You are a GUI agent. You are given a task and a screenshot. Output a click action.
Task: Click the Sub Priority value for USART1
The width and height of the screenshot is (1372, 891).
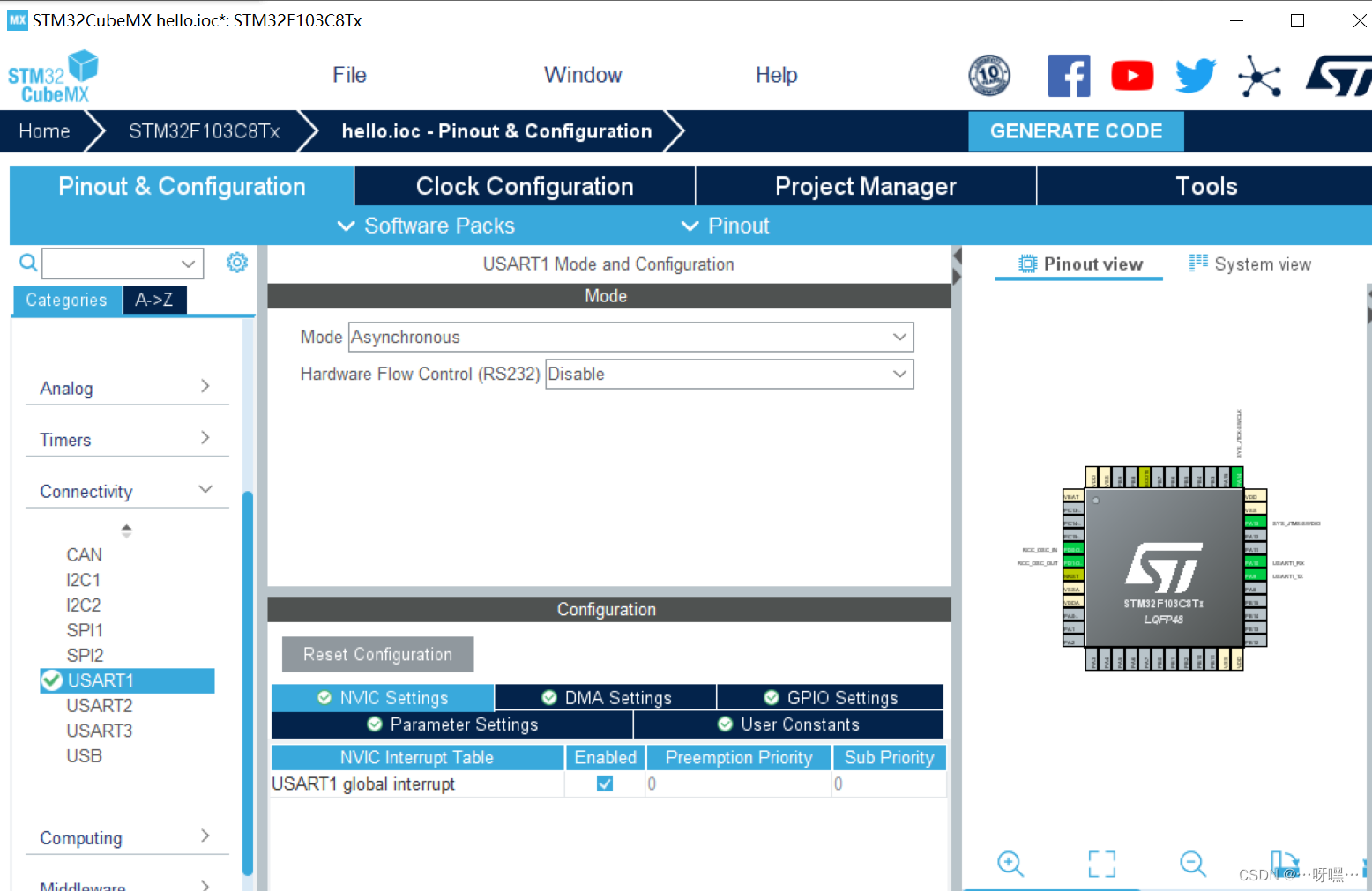889,783
